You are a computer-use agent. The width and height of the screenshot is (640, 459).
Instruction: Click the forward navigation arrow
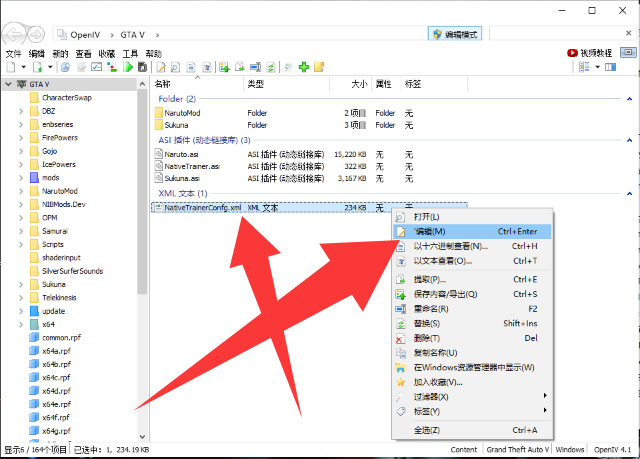(x=36, y=35)
